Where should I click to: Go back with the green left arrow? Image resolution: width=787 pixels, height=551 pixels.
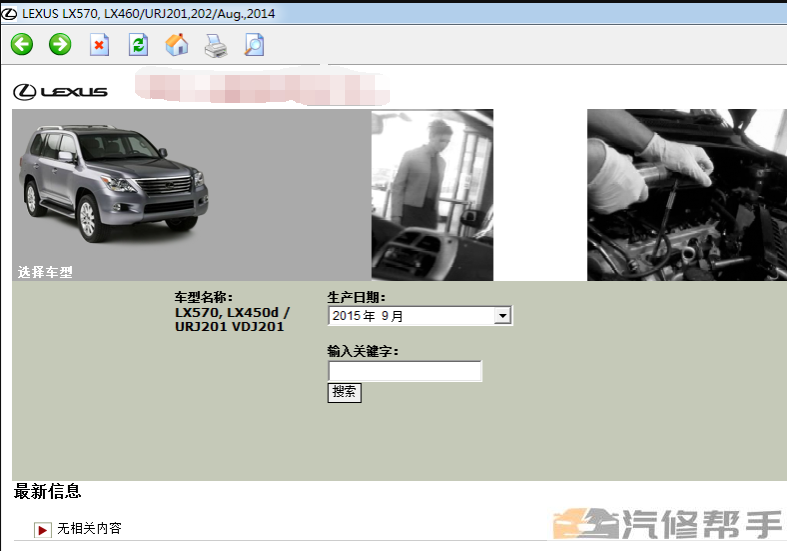22,44
